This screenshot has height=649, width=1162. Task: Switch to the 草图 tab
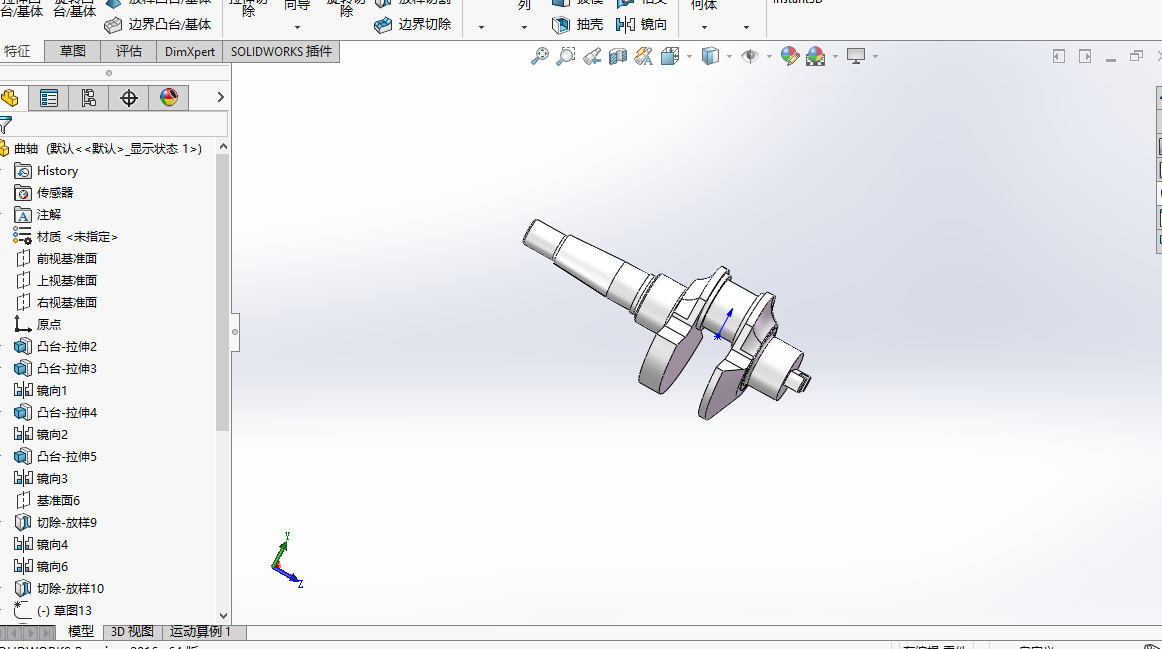click(x=73, y=51)
